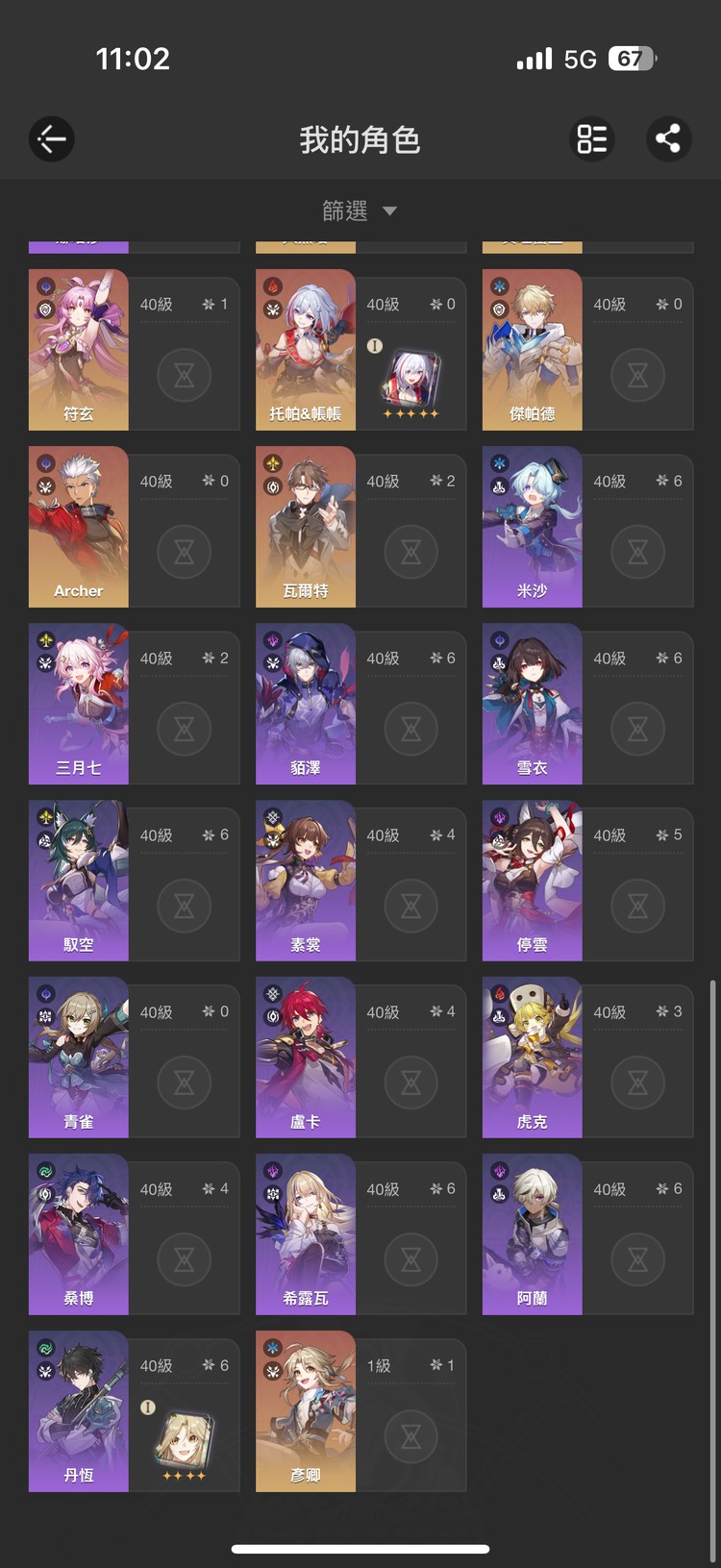721x1568 pixels.
Task: Tap empty light cone slot for 虎克
Action: pos(638,1083)
